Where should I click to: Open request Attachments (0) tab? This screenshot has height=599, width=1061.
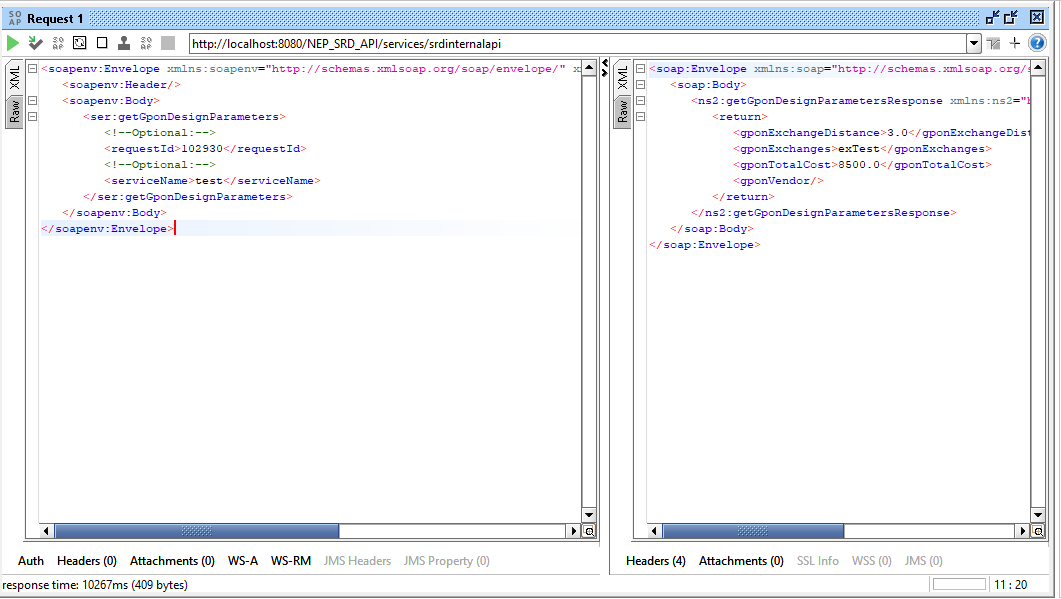[x=172, y=561]
